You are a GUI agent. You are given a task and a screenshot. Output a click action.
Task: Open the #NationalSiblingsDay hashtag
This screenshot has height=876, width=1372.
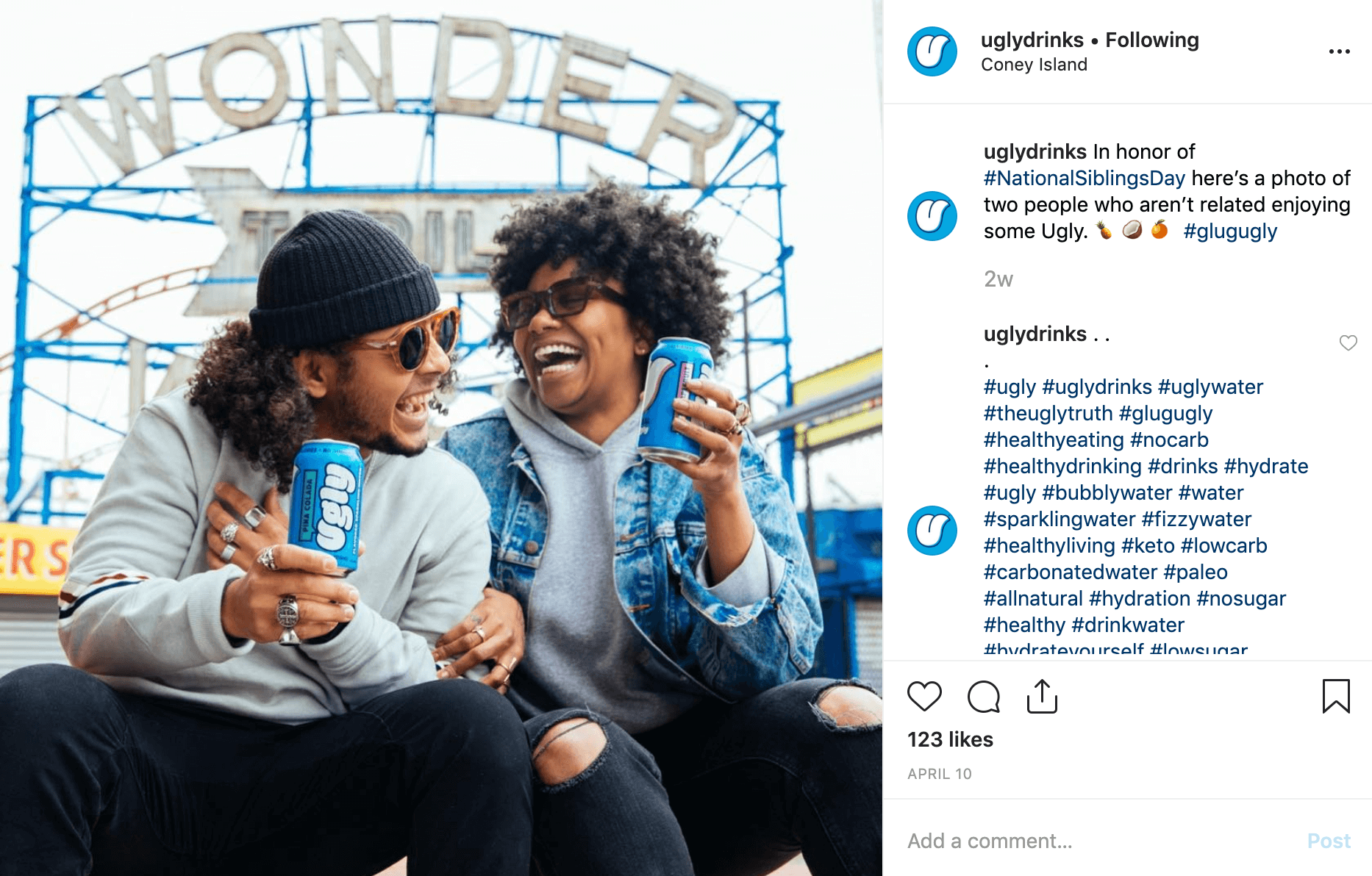coord(1085,178)
